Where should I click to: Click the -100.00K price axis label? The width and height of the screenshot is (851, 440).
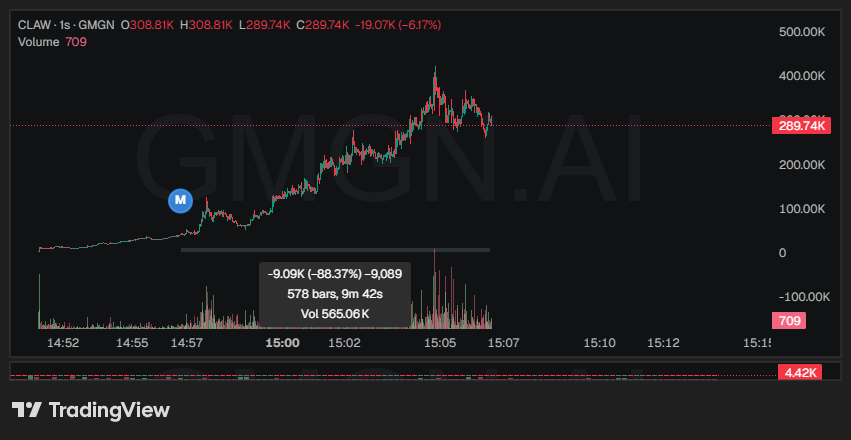tap(803, 297)
